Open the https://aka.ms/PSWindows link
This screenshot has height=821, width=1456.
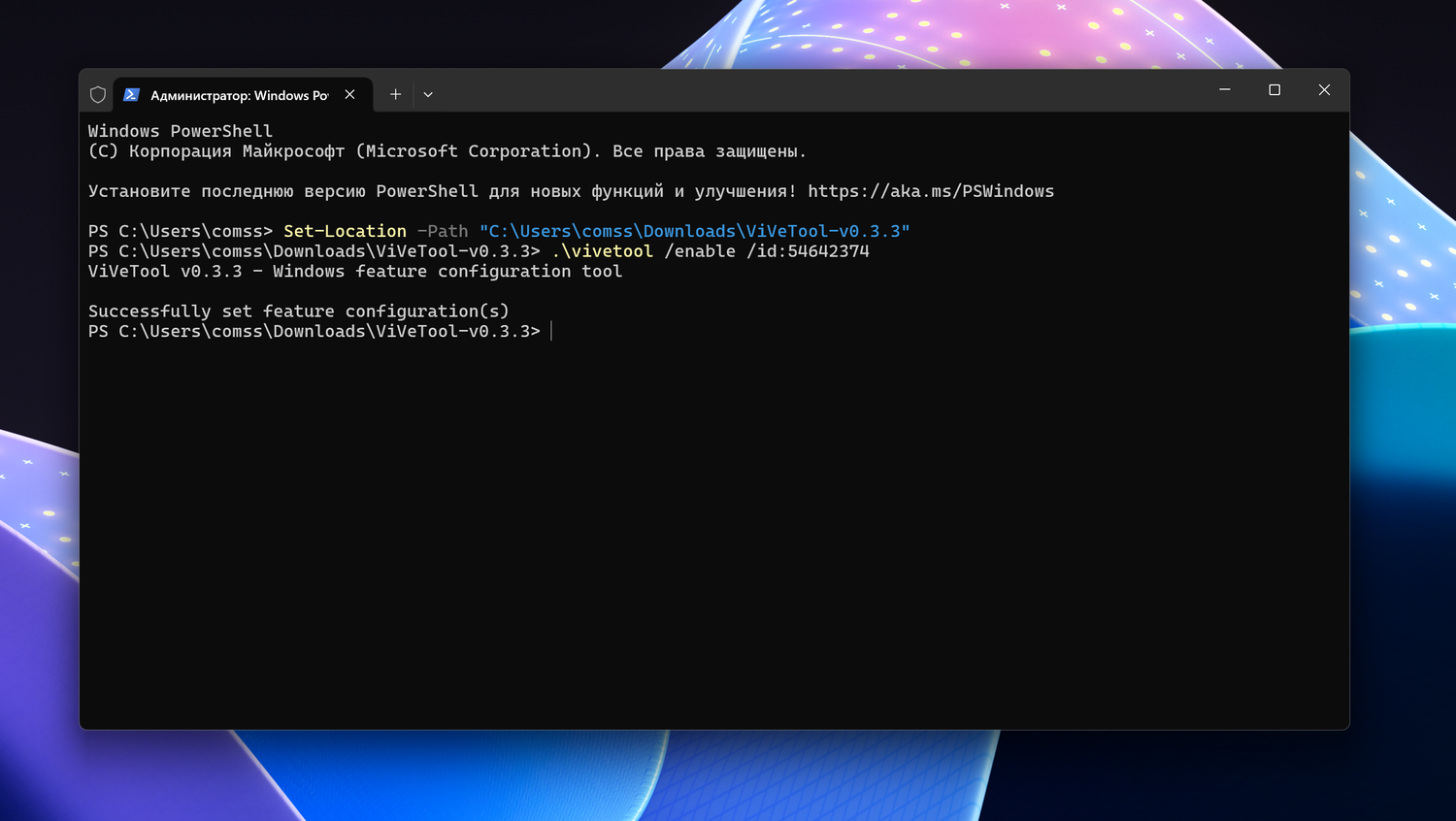click(x=931, y=191)
